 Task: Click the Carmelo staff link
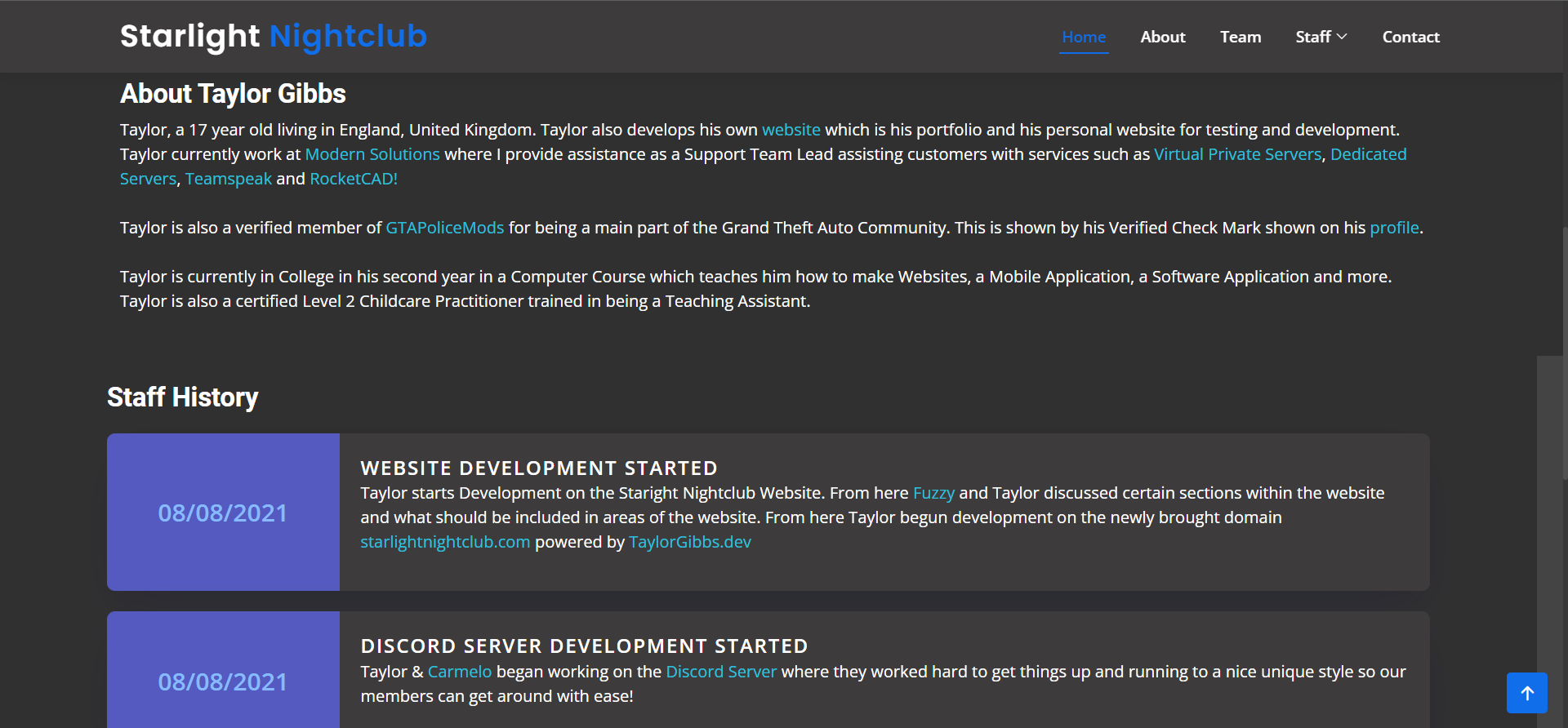pyautogui.click(x=459, y=672)
